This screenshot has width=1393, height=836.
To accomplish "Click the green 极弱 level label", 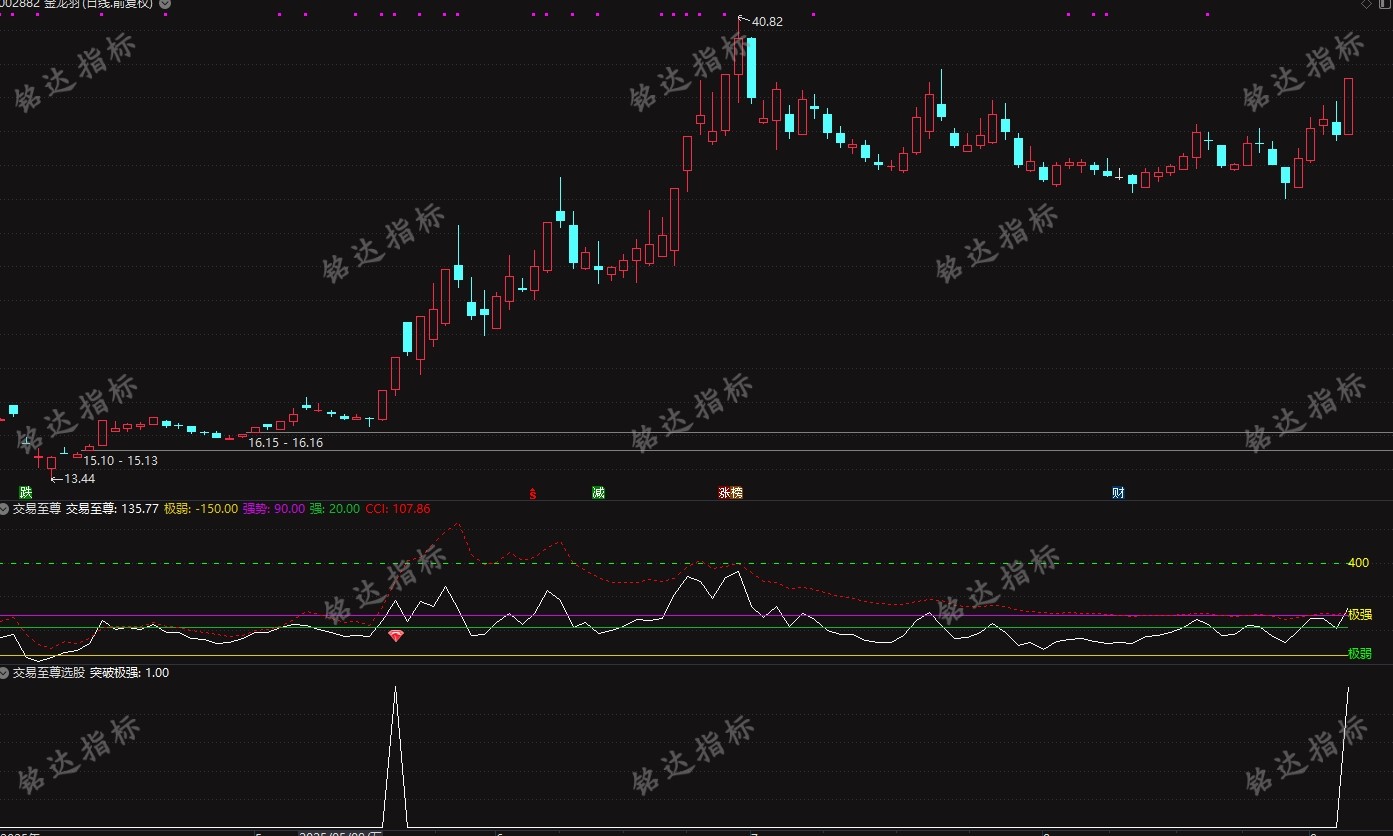I will pyautogui.click(x=1360, y=654).
